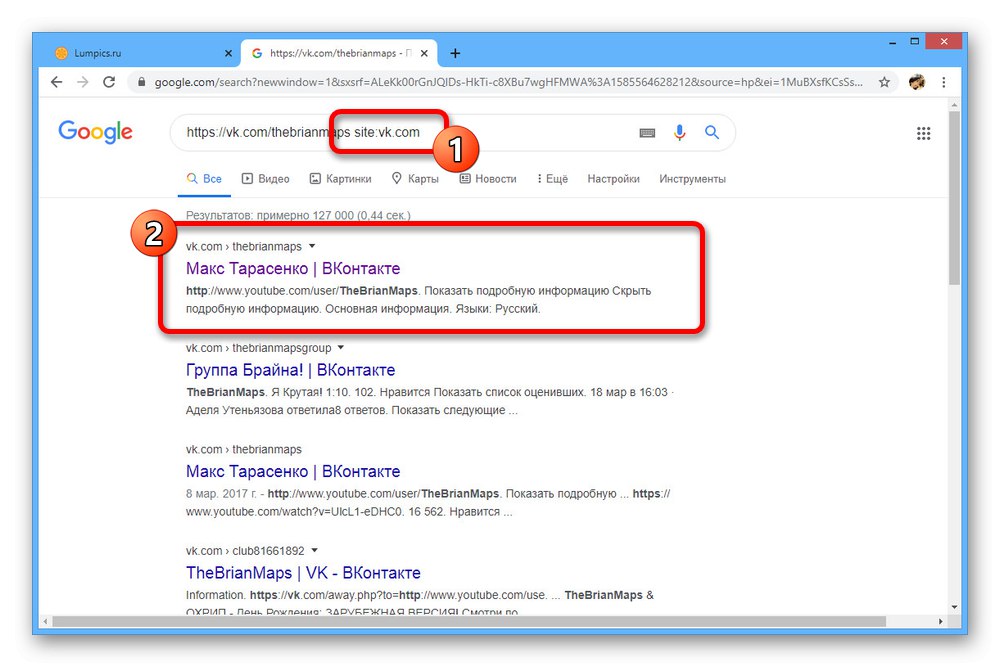Open a new tab with the plus button
This screenshot has height=667, width=1000.
click(455, 54)
